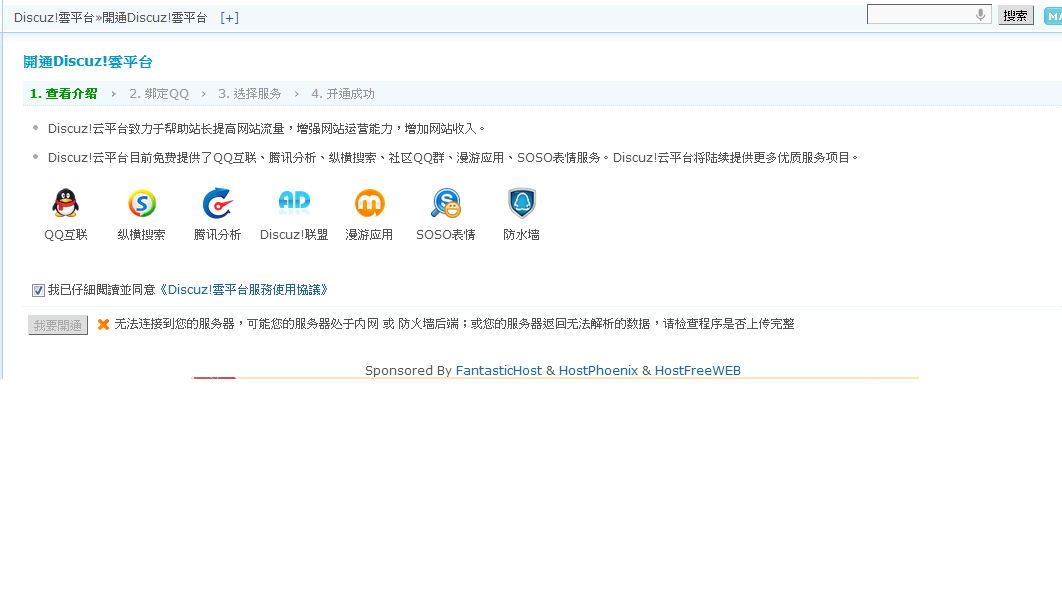Screen dimensions: 1062x614
Task: Expand the [+] link in breadcrumb
Action: 230,18
